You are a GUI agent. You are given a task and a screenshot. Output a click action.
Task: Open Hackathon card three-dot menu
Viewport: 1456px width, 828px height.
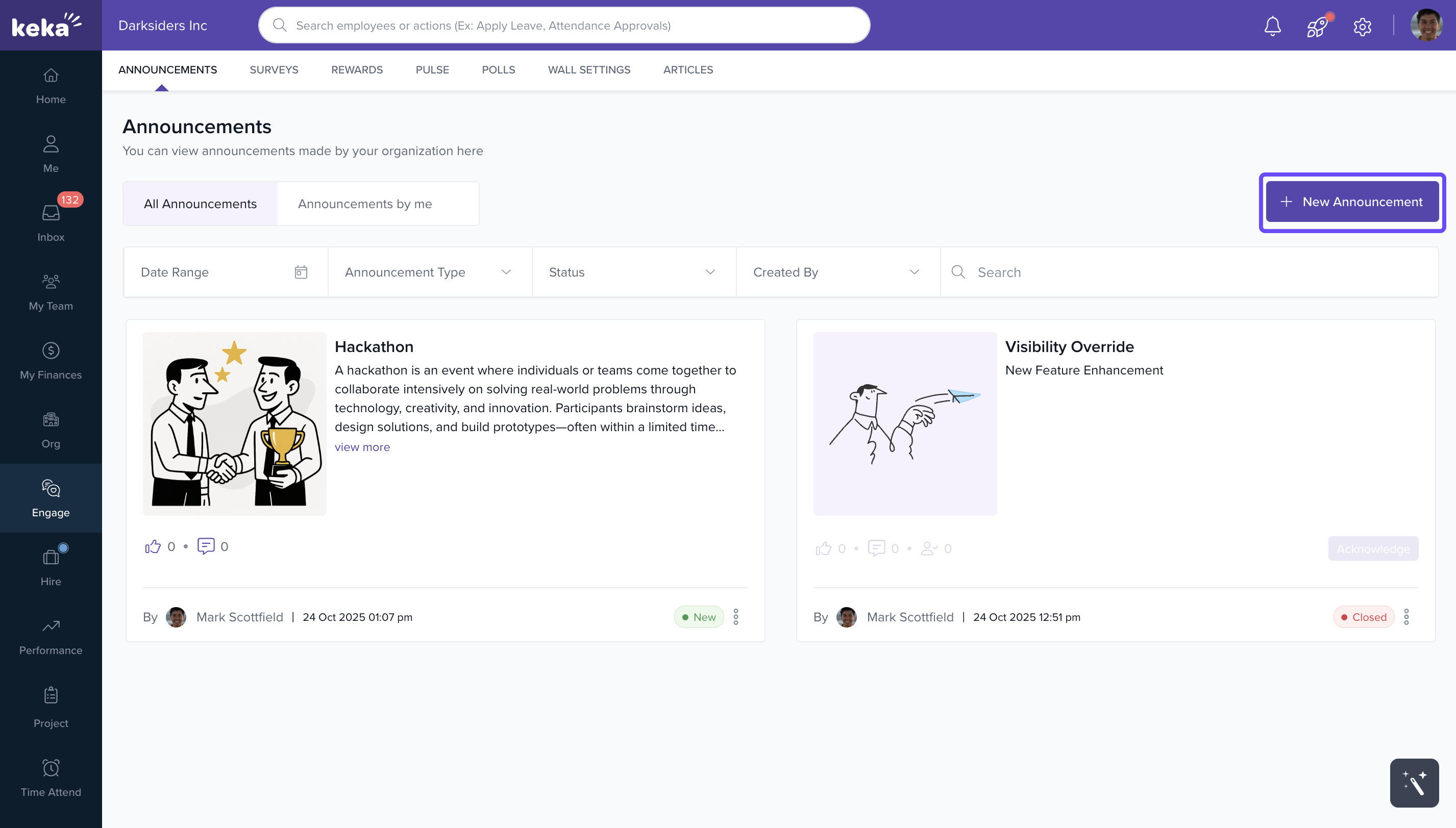pos(736,617)
